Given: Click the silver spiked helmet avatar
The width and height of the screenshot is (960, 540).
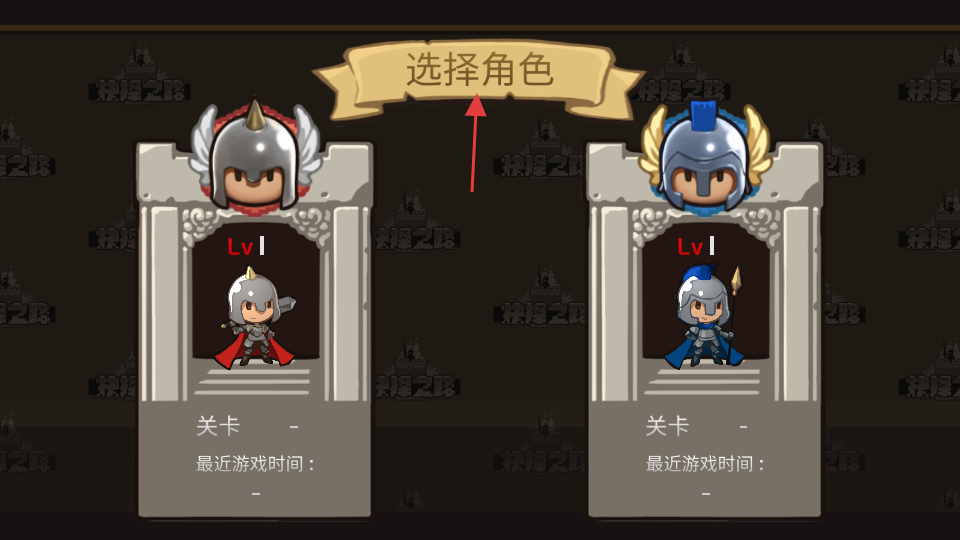Looking at the screenshot, I should pos(255,158).
